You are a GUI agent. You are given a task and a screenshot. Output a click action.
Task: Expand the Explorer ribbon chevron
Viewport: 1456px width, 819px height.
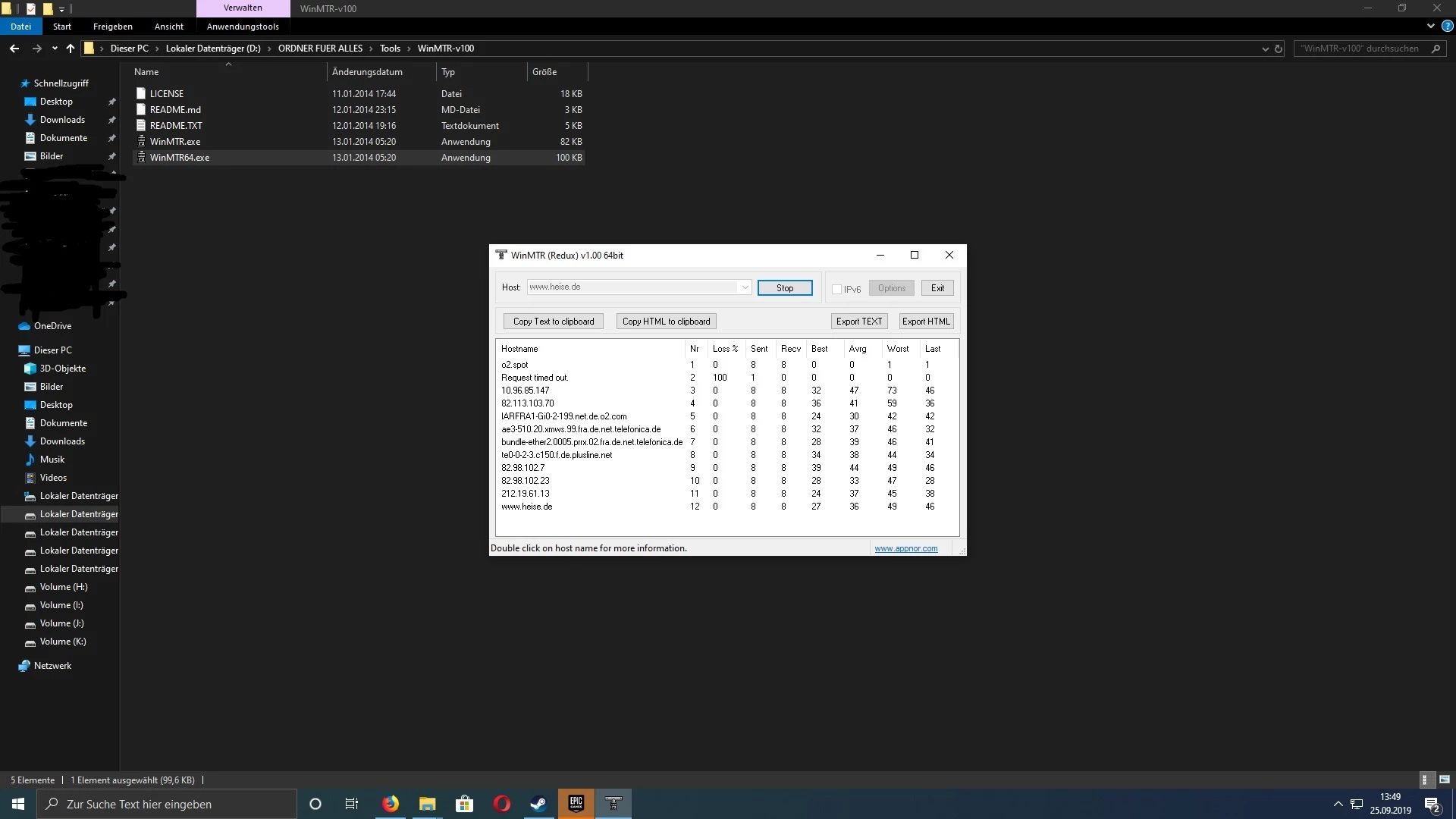pos(1431,26)
